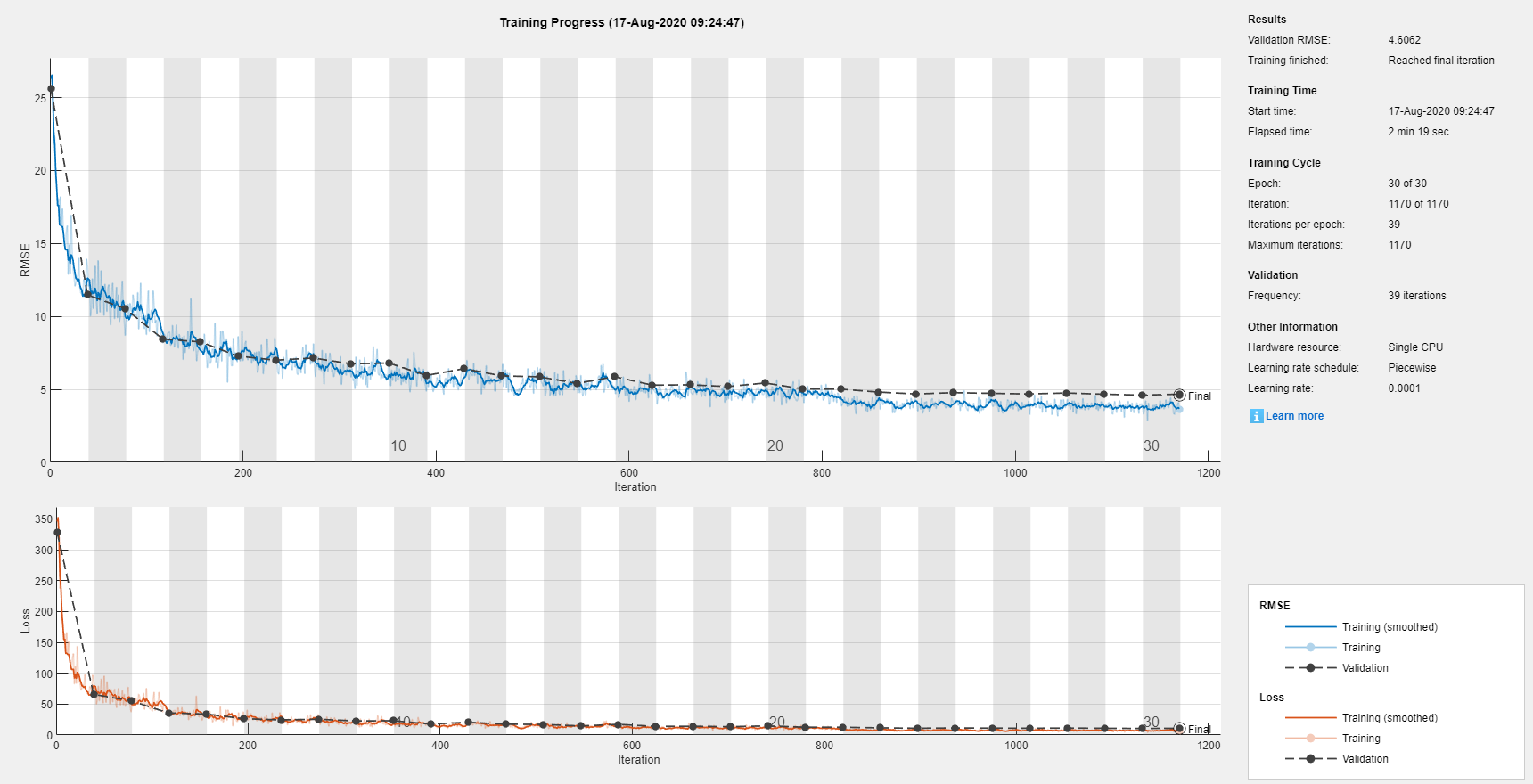
Task: Click the 'Training finished:' label
Action: click(x=1288, y=61)
